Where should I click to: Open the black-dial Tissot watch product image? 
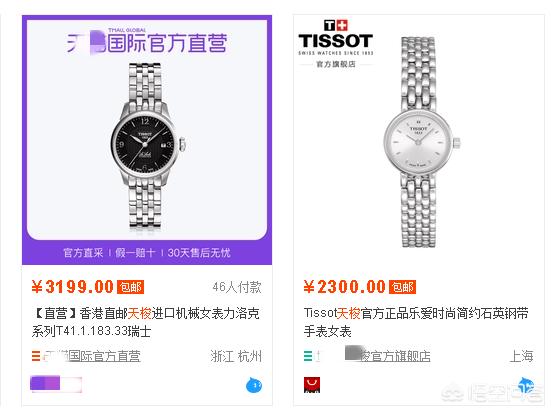point(147,147)
